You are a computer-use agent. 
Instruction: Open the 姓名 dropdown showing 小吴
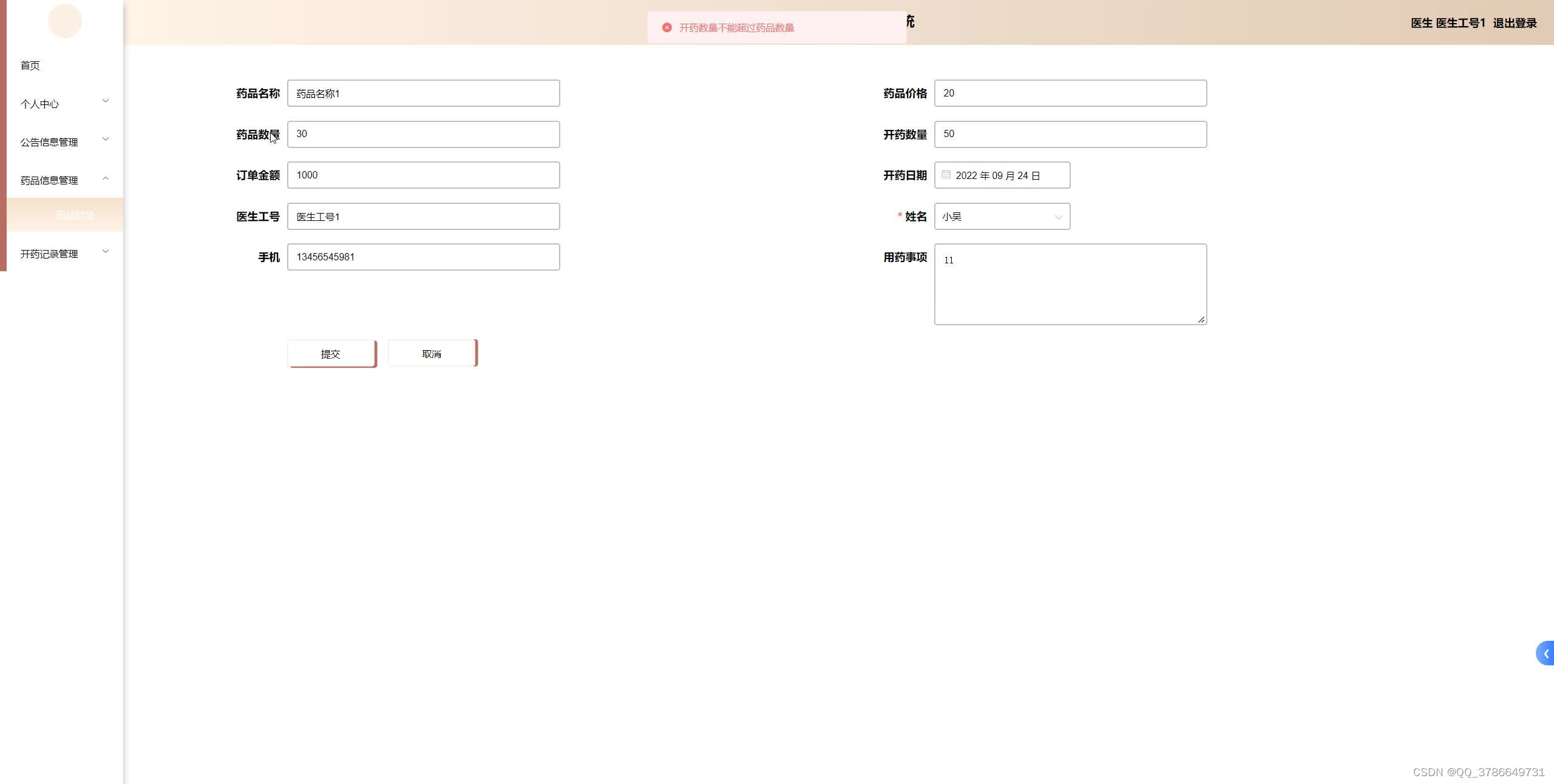point(1002,217)
